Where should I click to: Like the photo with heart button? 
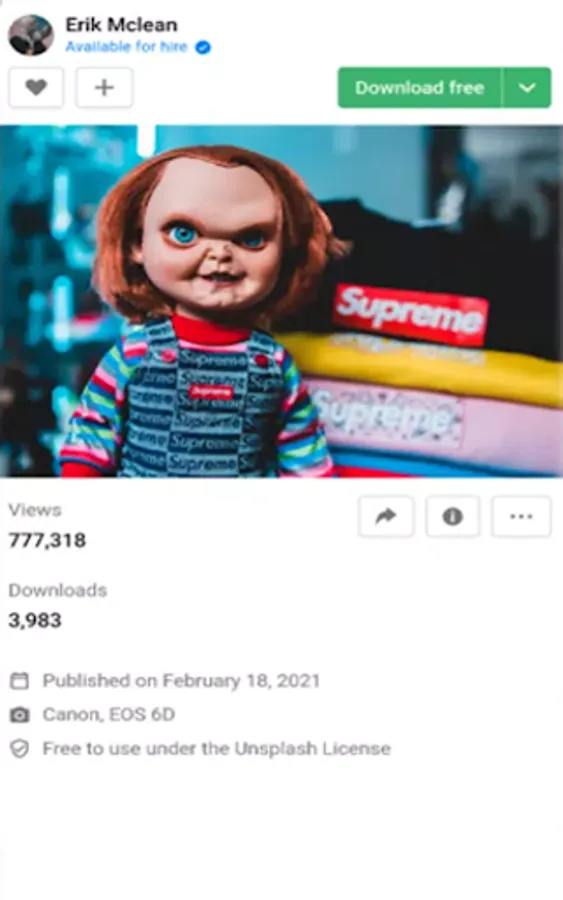point(36,88)
